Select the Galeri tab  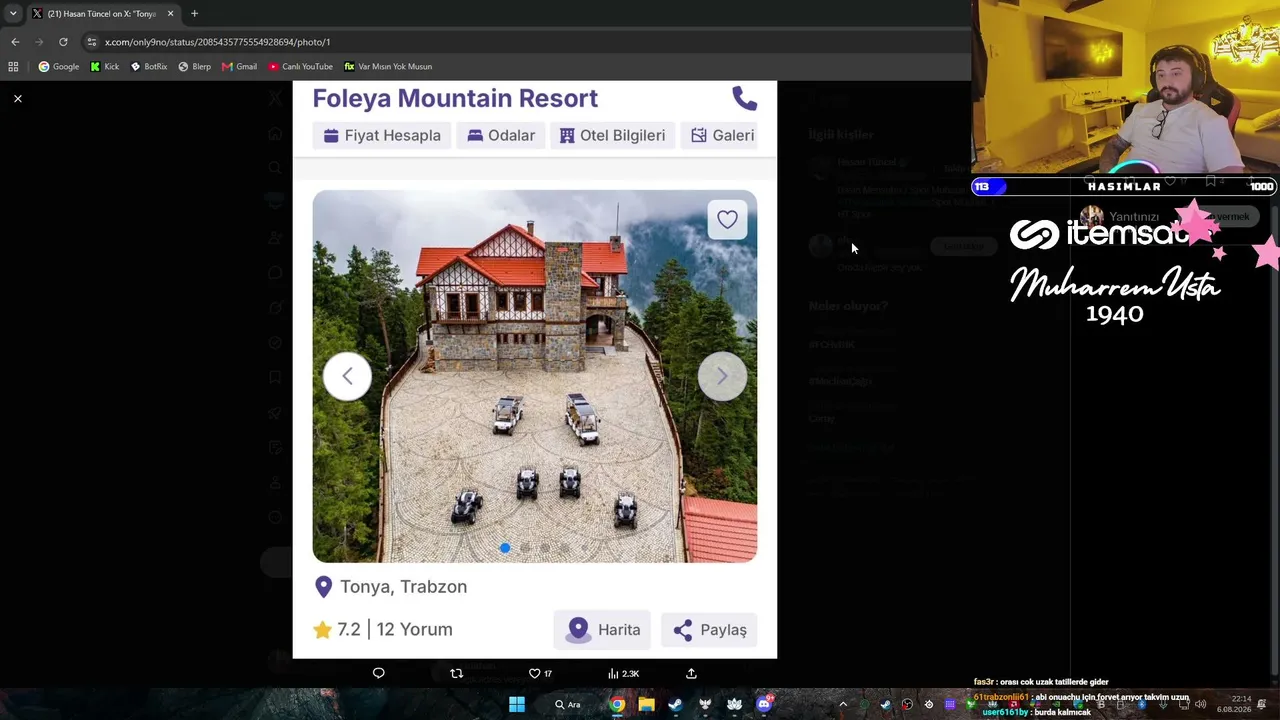click(722, 135)
